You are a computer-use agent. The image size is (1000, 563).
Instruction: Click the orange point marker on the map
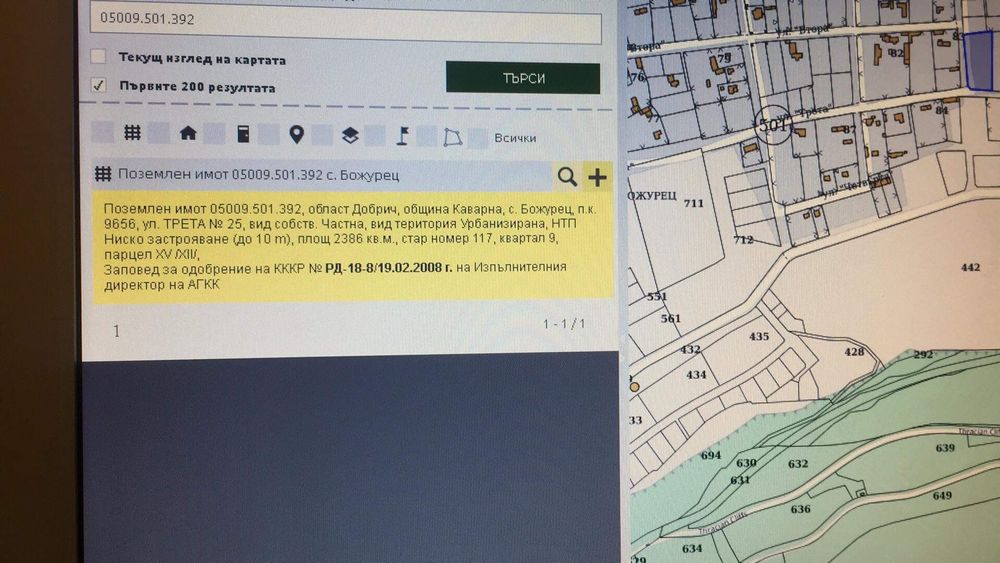point(634,386)
